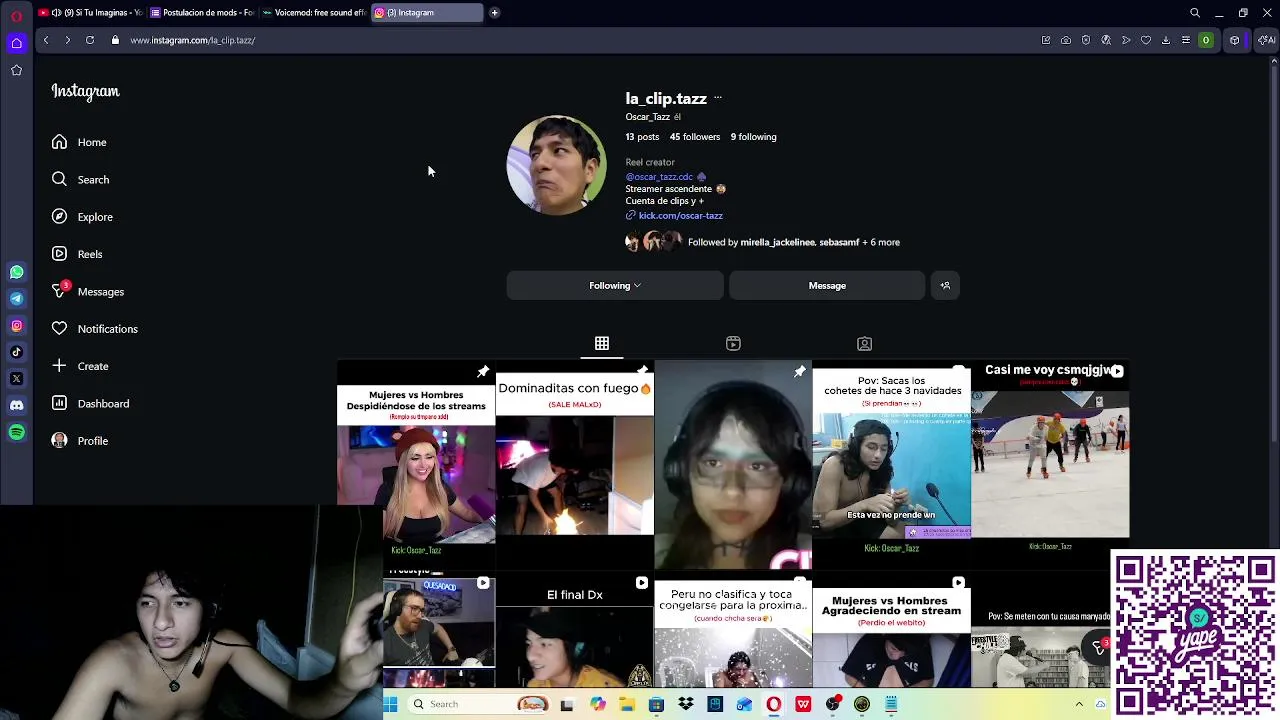This screenshot has width=1280, height=720.
Task: Open Instagram Notifications
Action: click(x=95, y=329)
